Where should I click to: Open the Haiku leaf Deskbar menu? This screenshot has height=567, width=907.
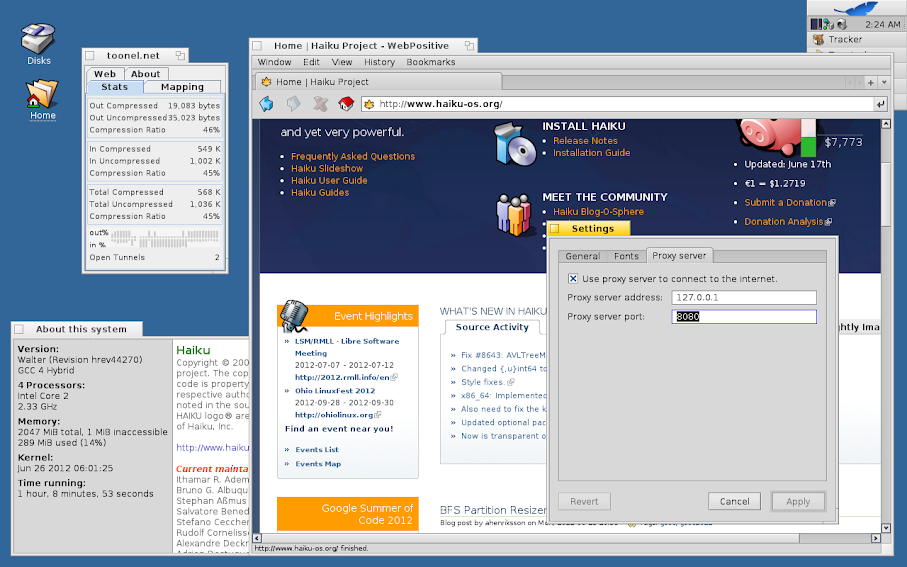[857, 8]
